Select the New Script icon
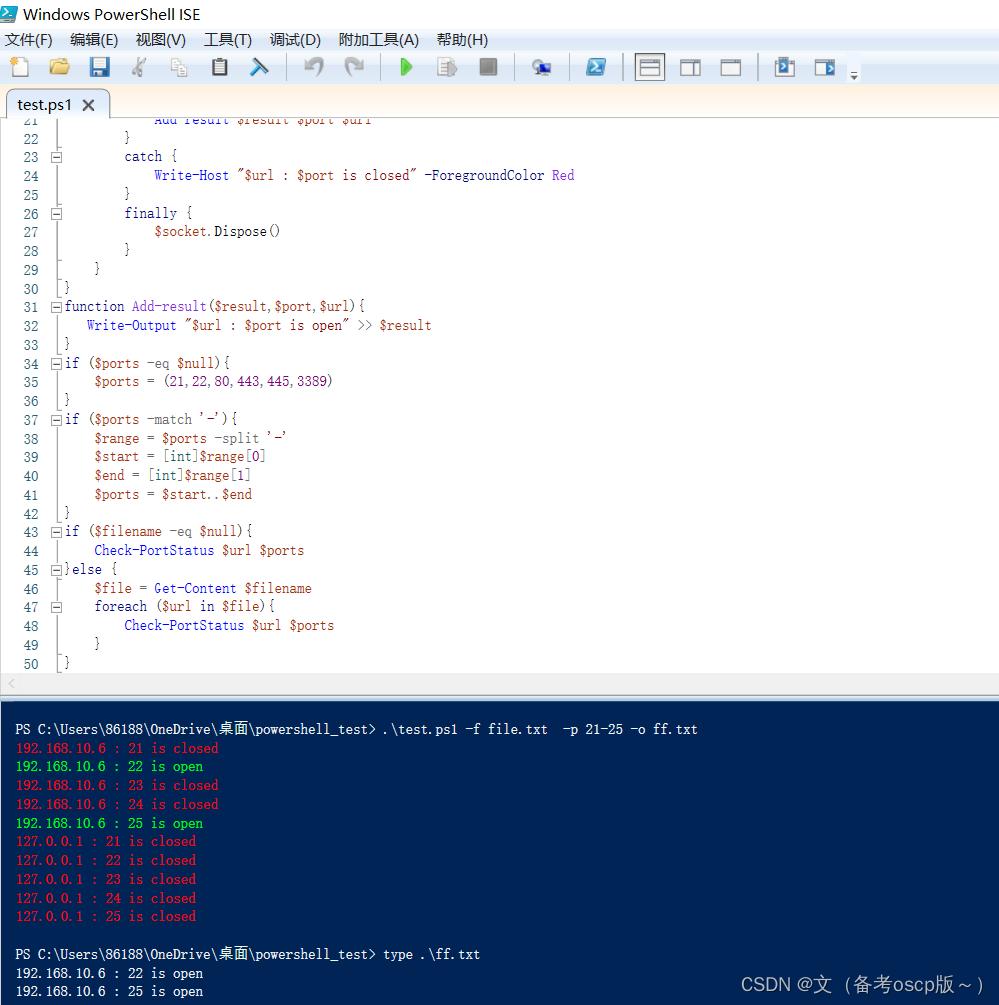 (18, 67)
